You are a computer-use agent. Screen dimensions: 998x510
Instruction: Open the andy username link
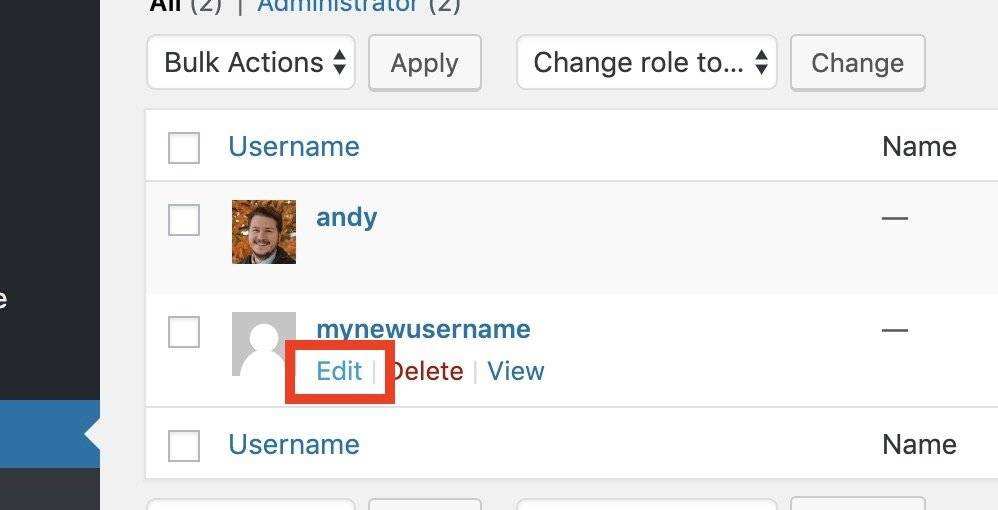346,217
